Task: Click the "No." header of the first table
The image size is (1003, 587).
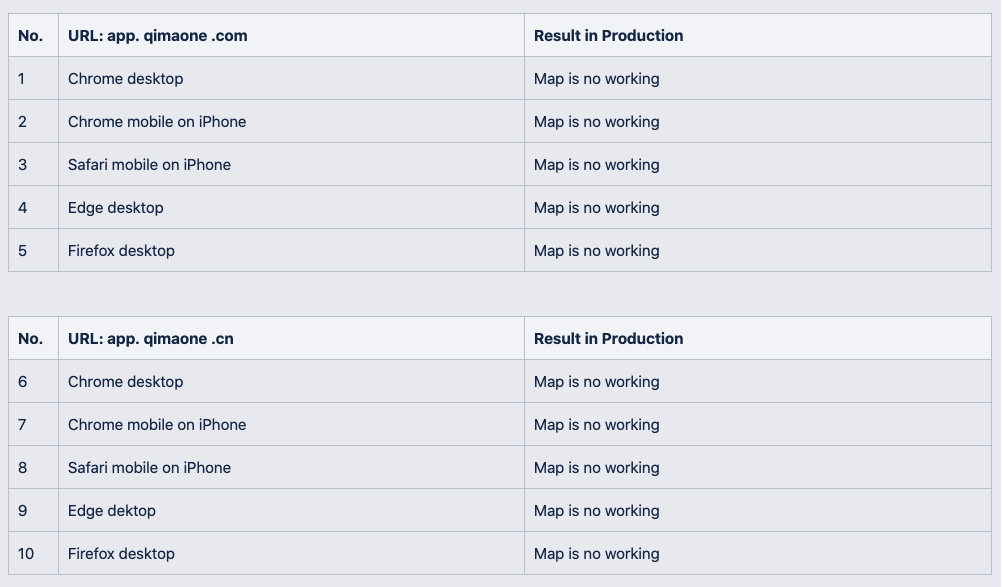Action: click(x=31, y=36)
